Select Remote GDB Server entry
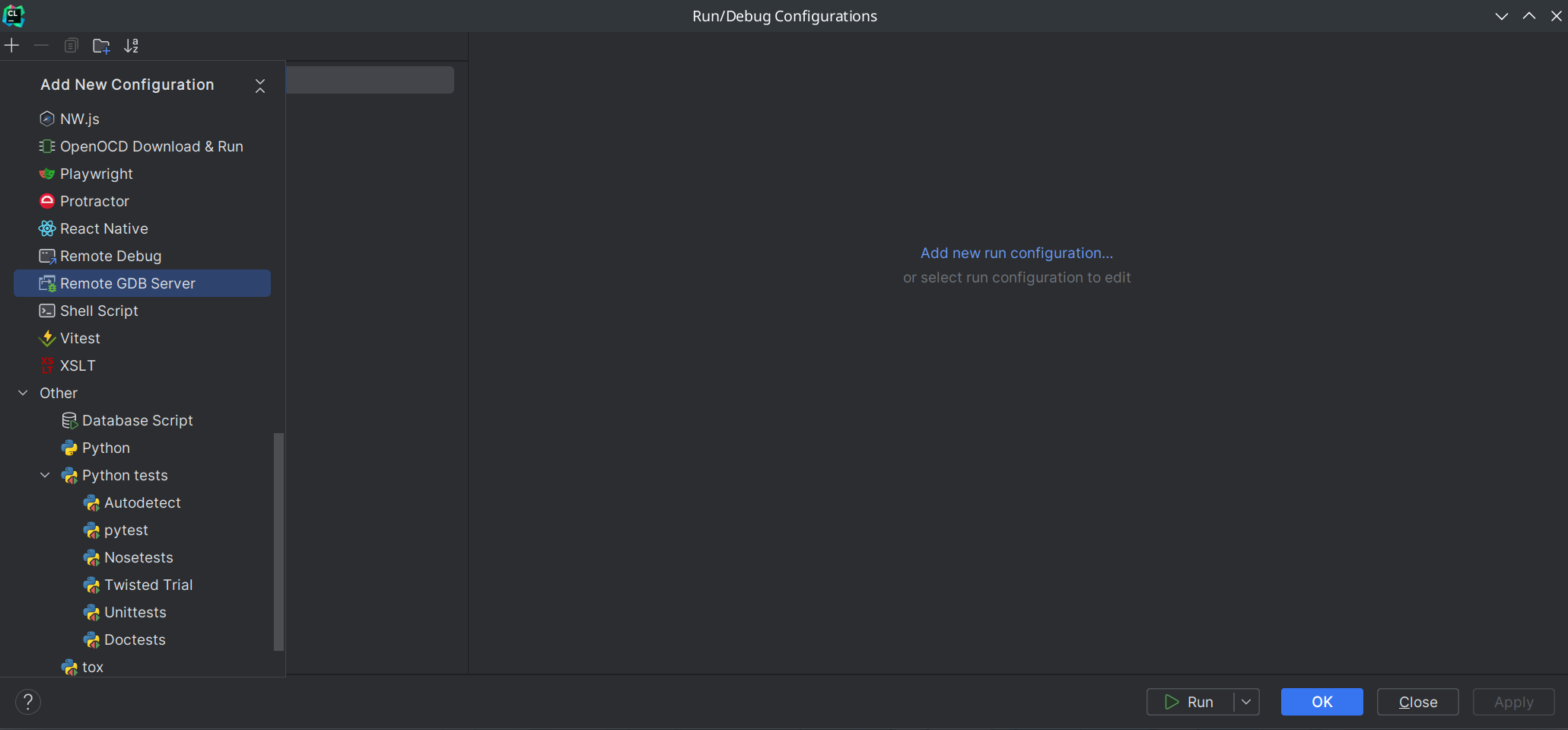 (142, 283)
